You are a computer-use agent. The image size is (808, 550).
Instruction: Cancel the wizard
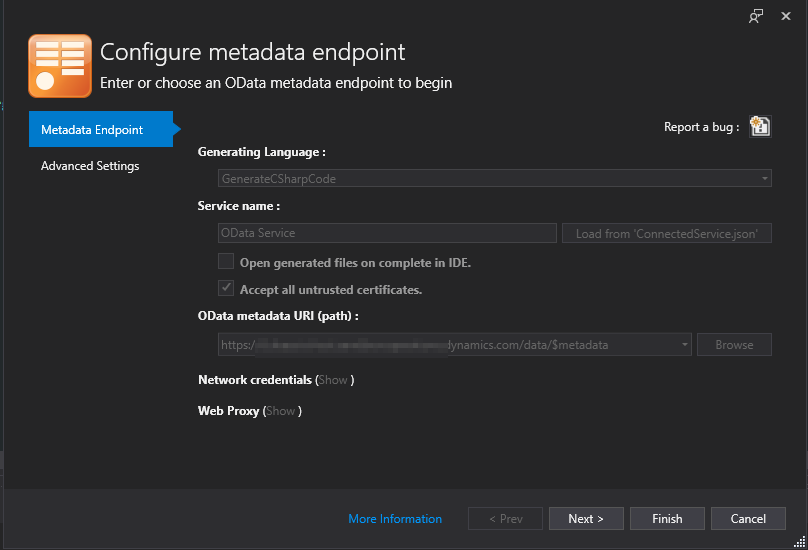point(748,519)
